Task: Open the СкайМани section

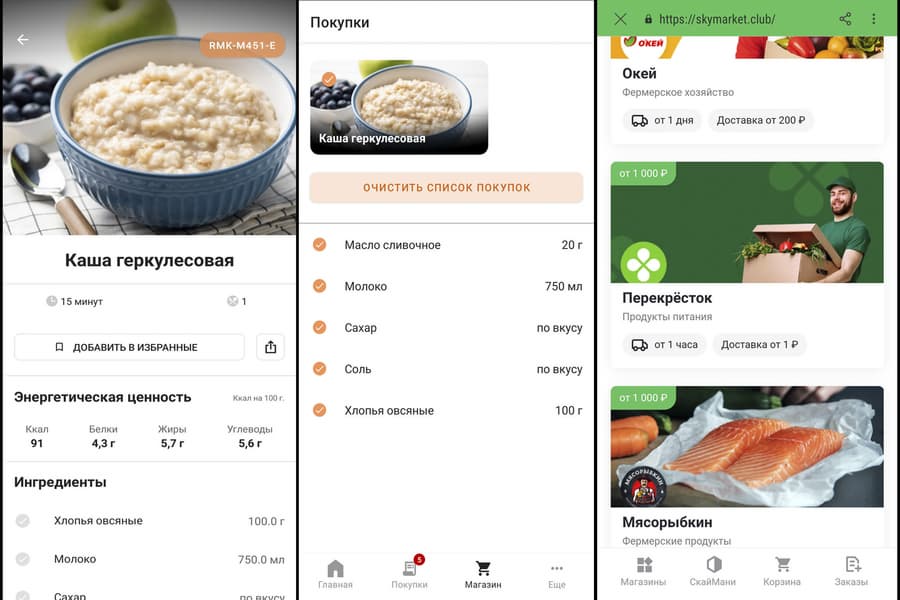Action: 713,572
